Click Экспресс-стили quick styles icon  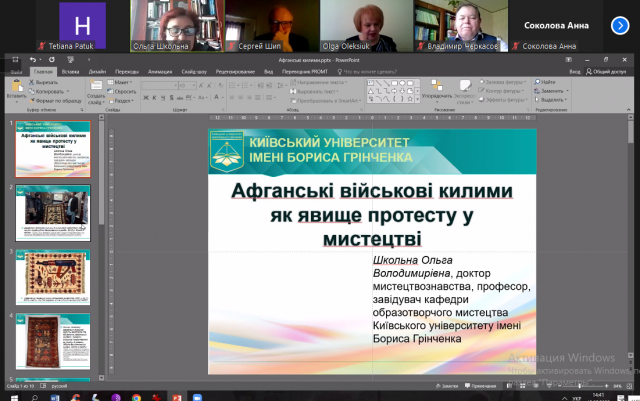tap(465, 90)
